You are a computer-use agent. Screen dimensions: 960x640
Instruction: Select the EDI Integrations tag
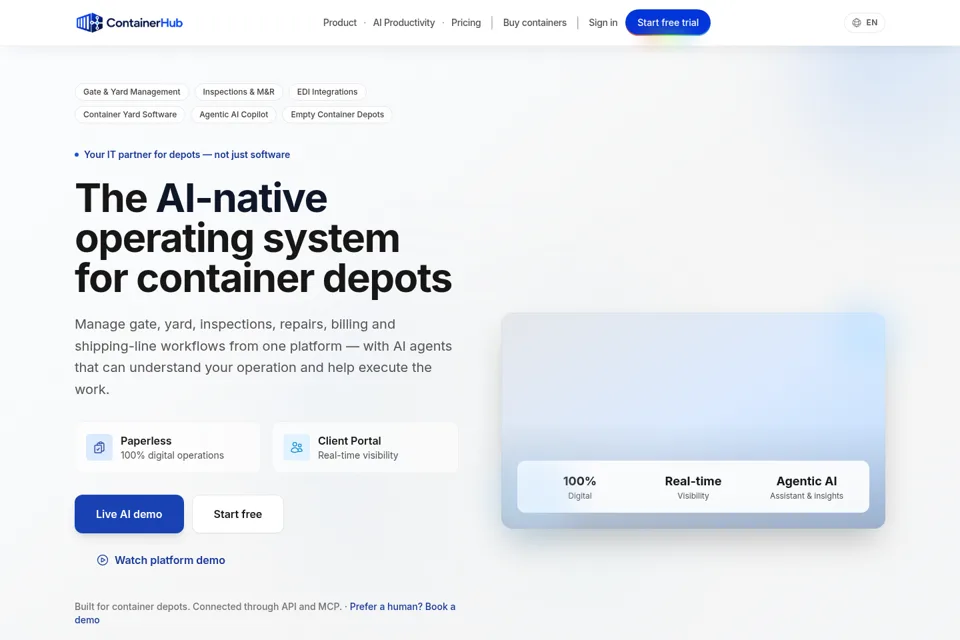coord(327,92)
